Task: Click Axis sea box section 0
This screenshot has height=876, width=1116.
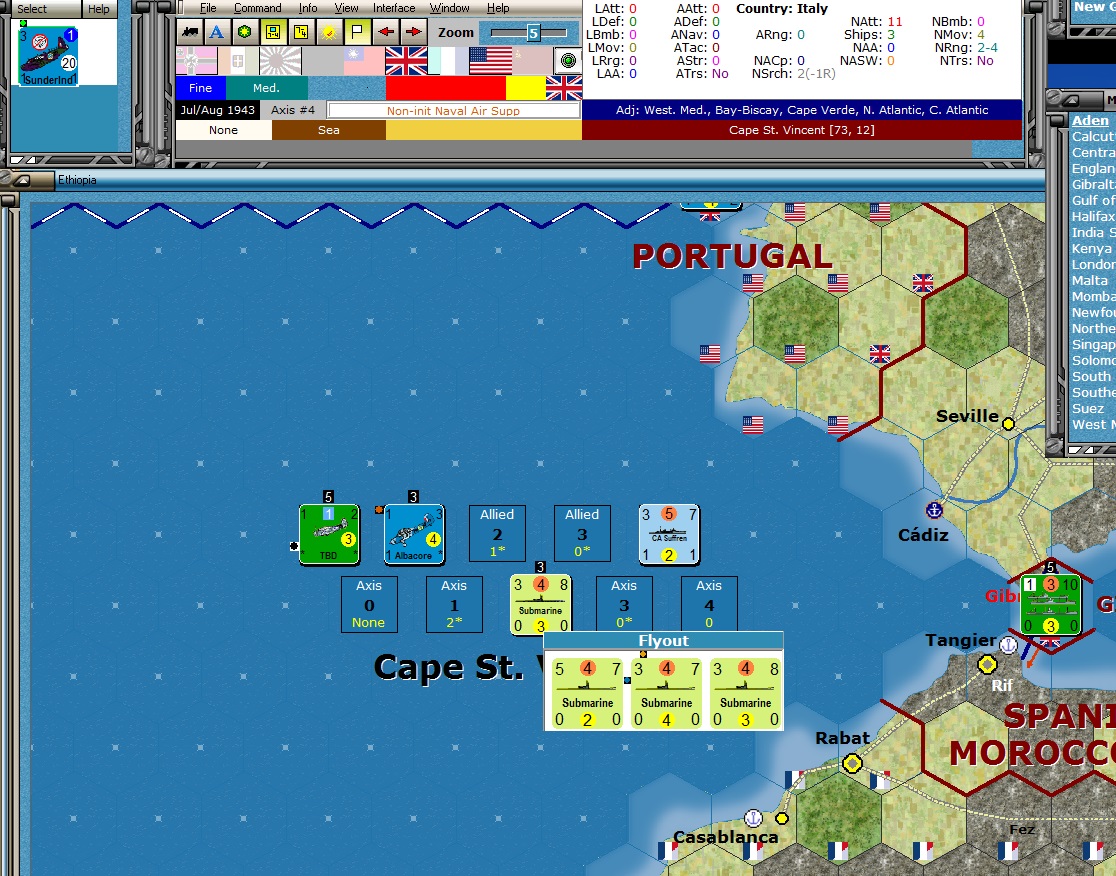Action: (x=369, y=604)
